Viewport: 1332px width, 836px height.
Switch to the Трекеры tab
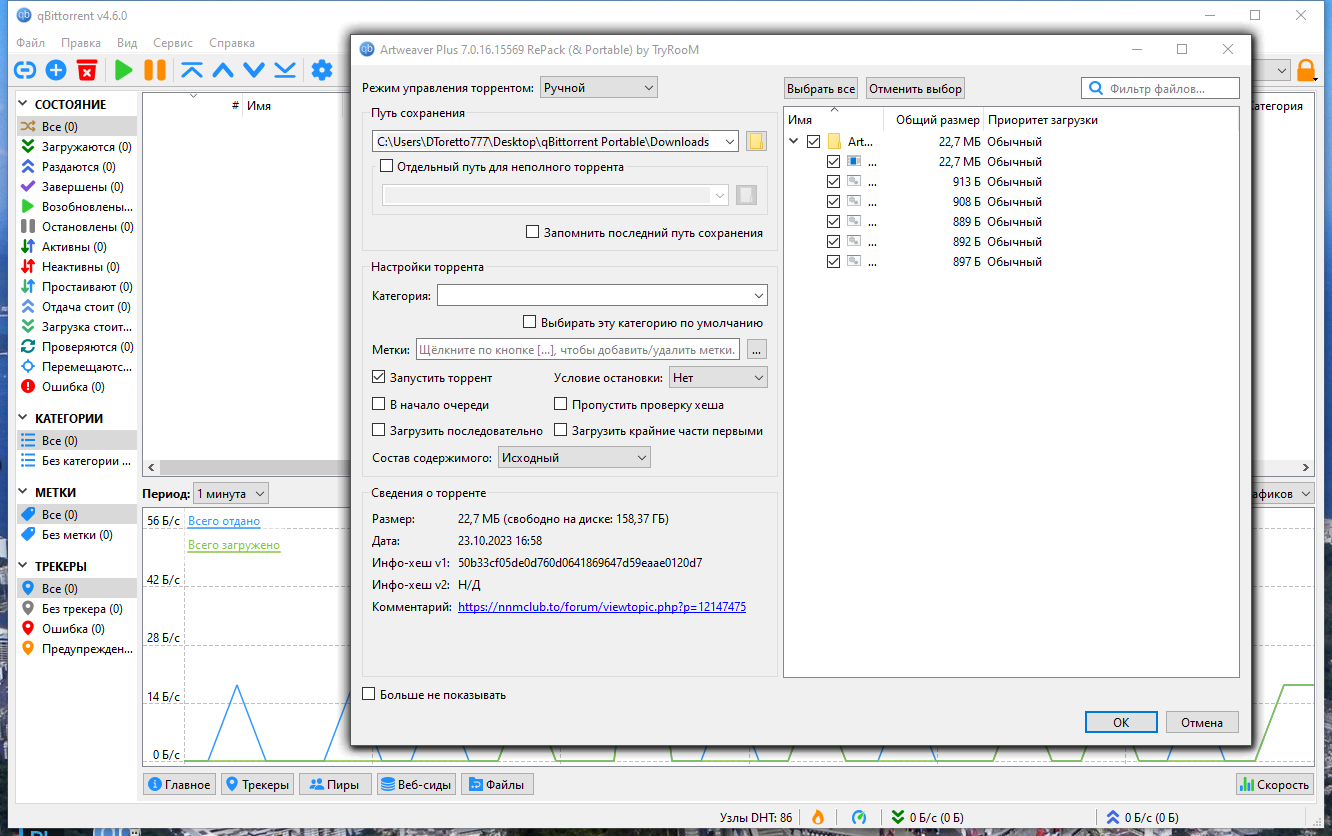pos(258,785)
